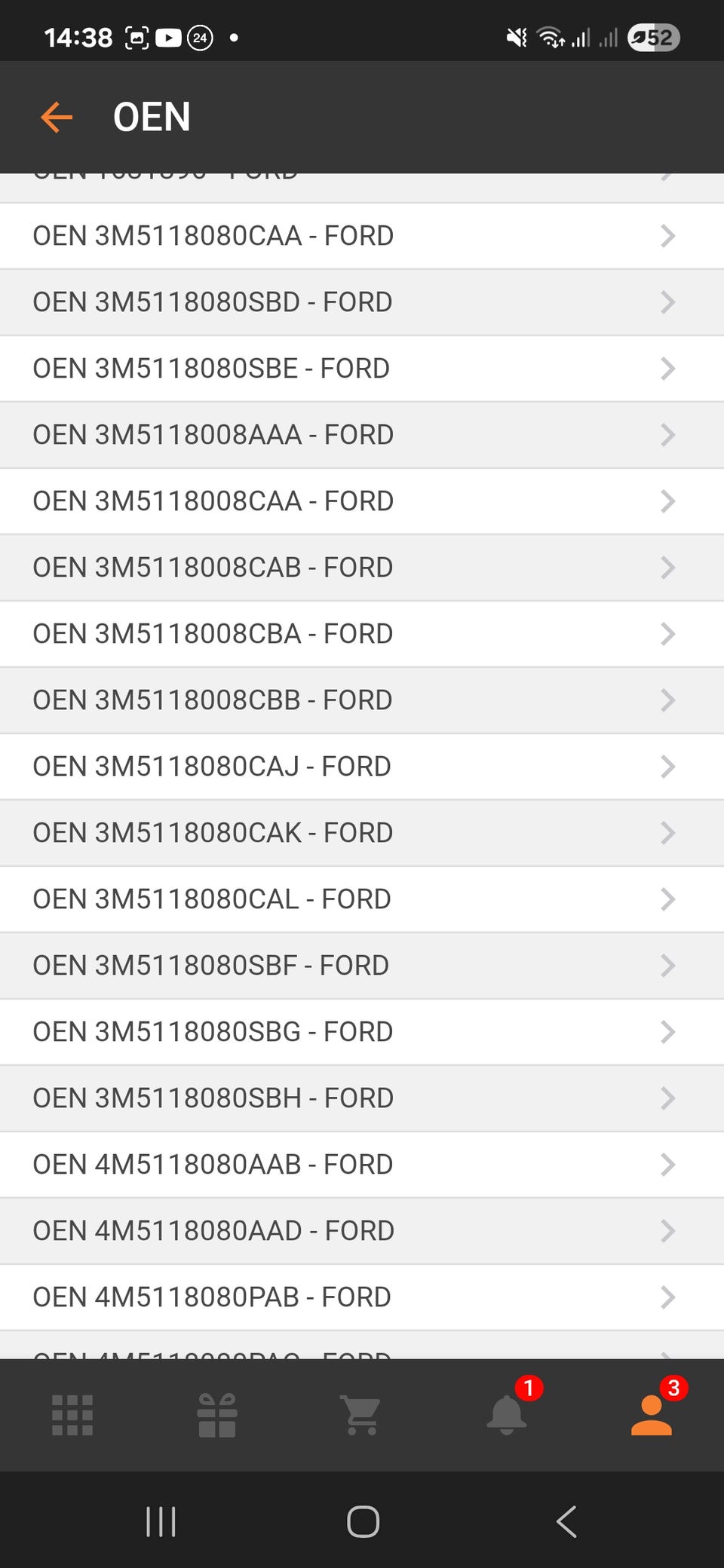Tap the orange back arrow
The width and height of the screenshot is (724, 1568).
coord(57,118)
